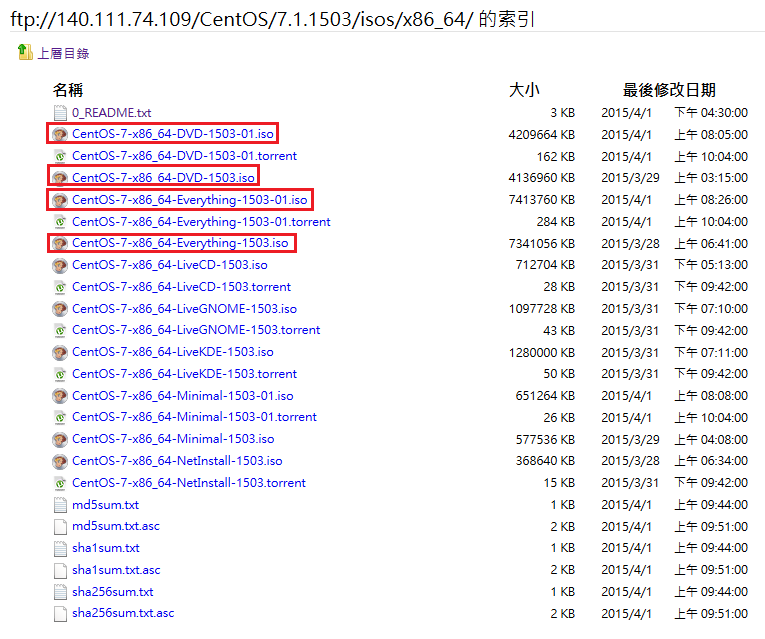Open the LiveKDE-1503.iso link
This screenshot has height=639, width=765.
[x=172, y=352]
